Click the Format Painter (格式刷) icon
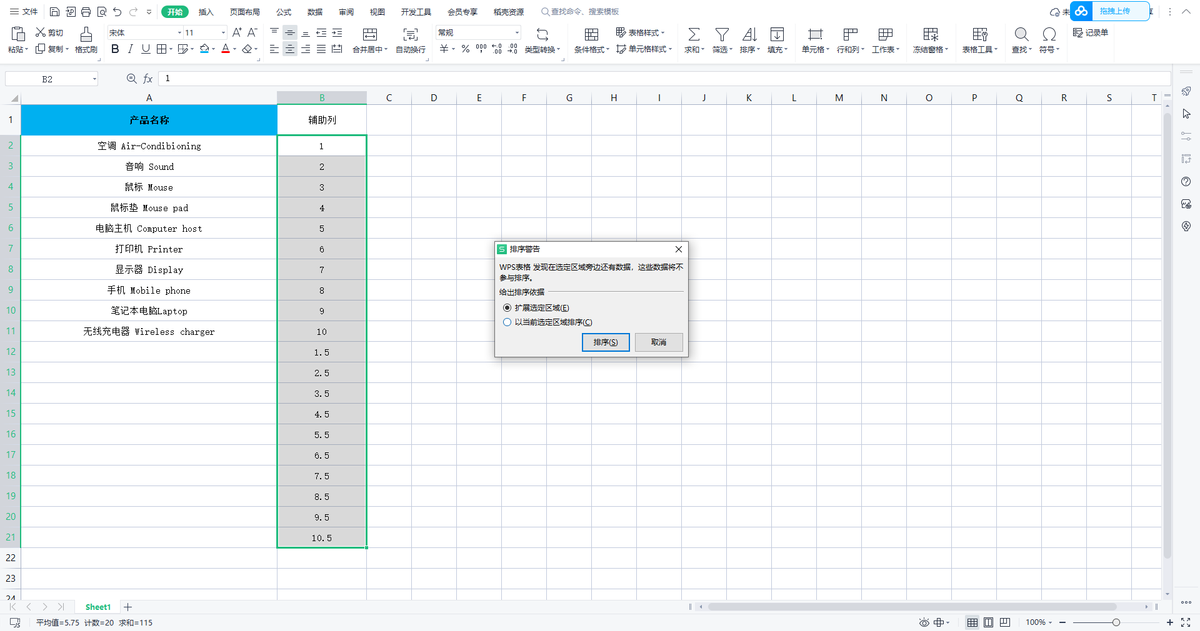 (x=86, y=34)
